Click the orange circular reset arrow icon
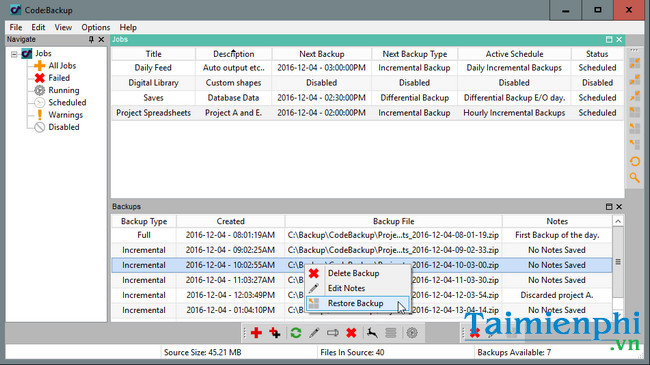The width and height of the screenshot is (650, 365). 635,161
